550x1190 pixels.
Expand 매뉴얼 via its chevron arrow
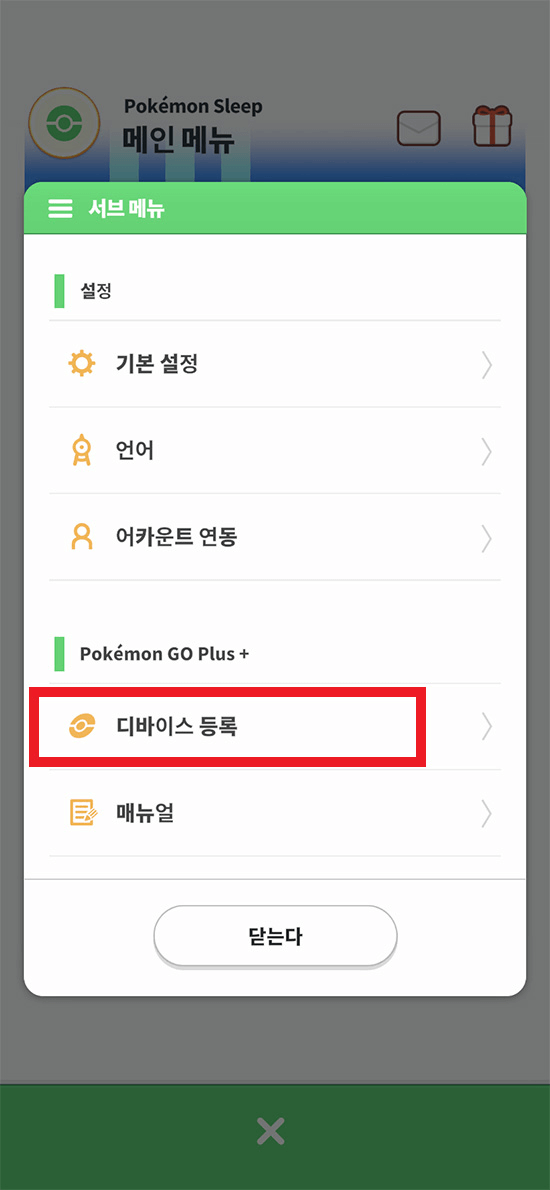487,814
